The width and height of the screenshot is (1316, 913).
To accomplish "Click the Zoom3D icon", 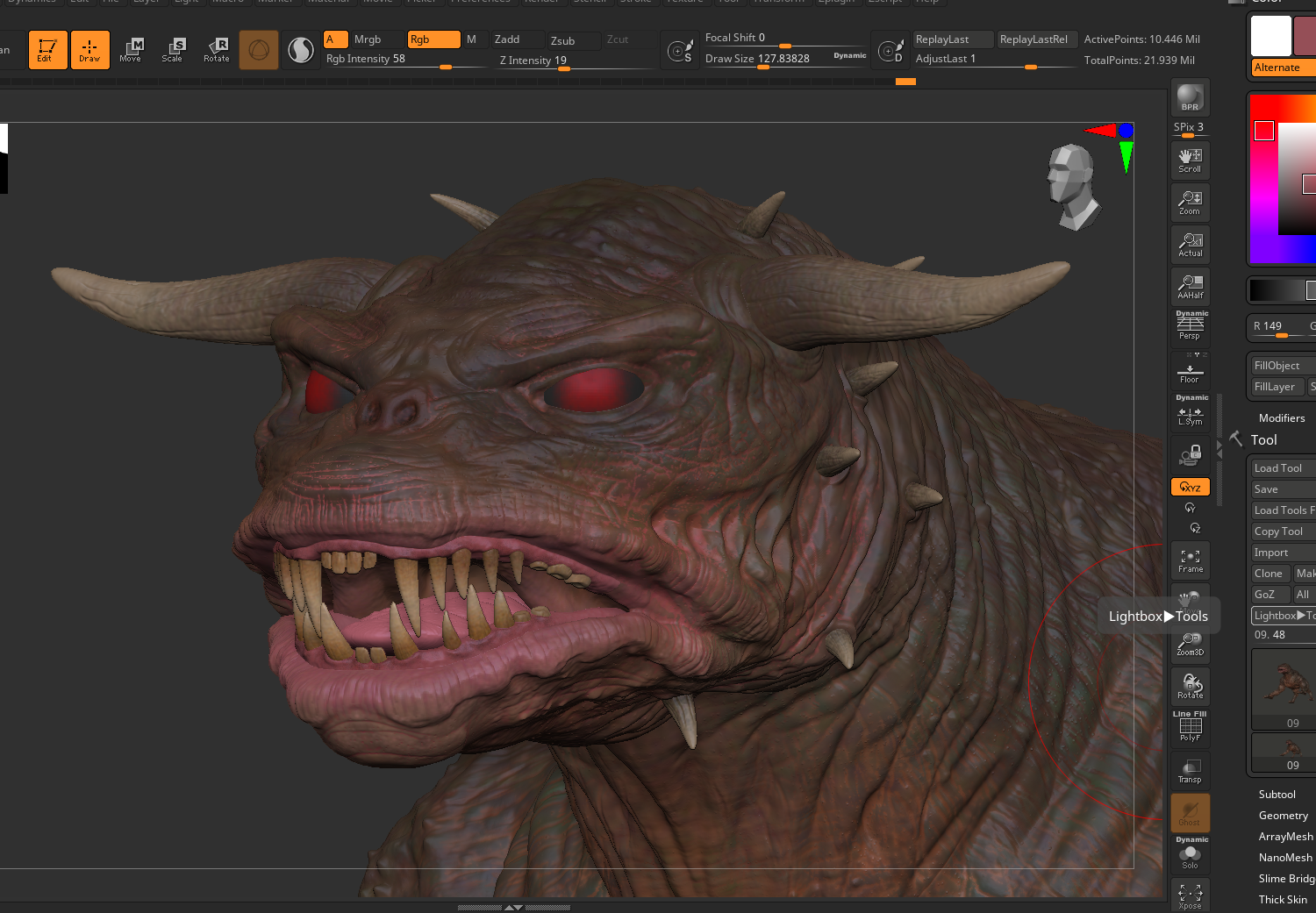I will point(1190,646).
